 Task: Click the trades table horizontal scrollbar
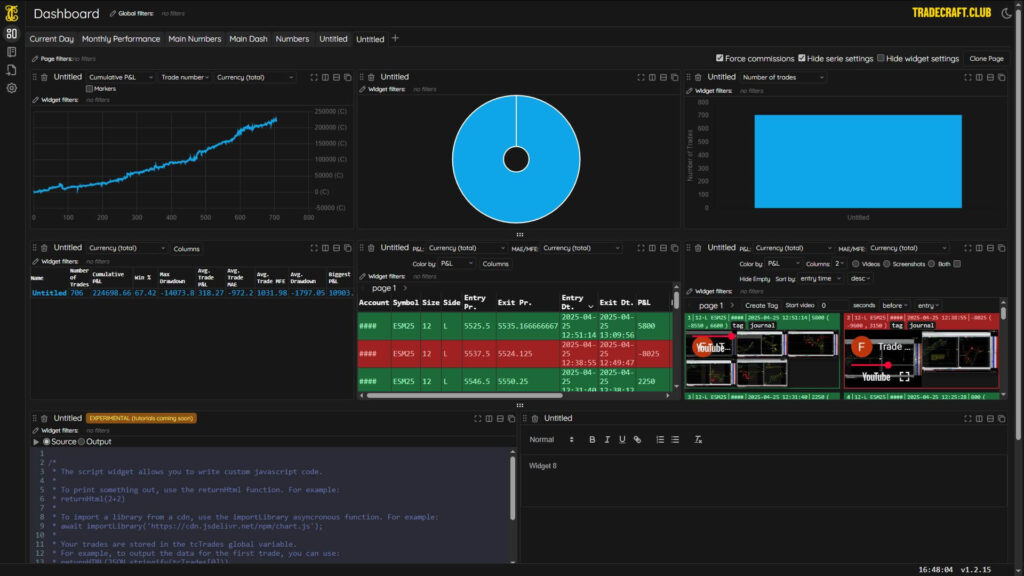click(464, 395)
